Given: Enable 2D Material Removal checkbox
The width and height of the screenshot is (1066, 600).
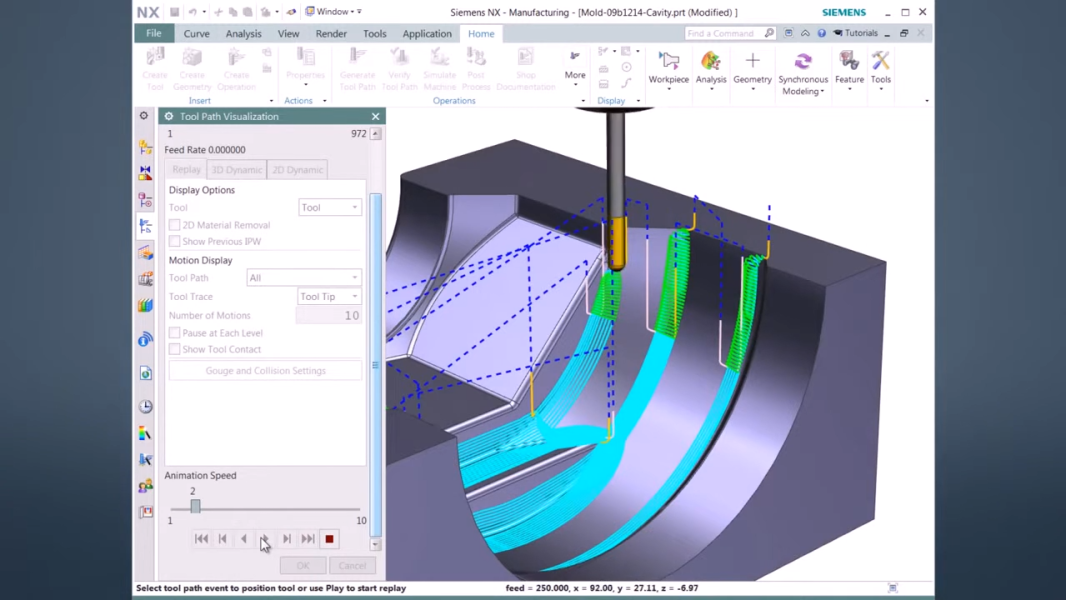Looking at the screenshot, I should [x=175, y=225].
